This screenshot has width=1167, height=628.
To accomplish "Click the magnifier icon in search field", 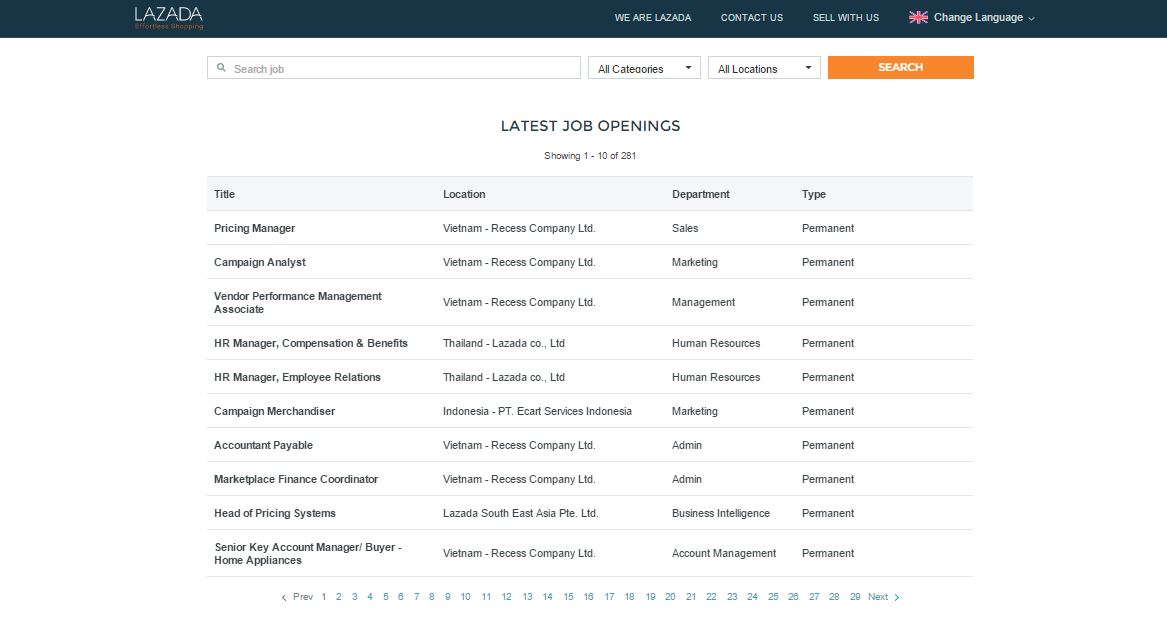I will pos(221,68).
